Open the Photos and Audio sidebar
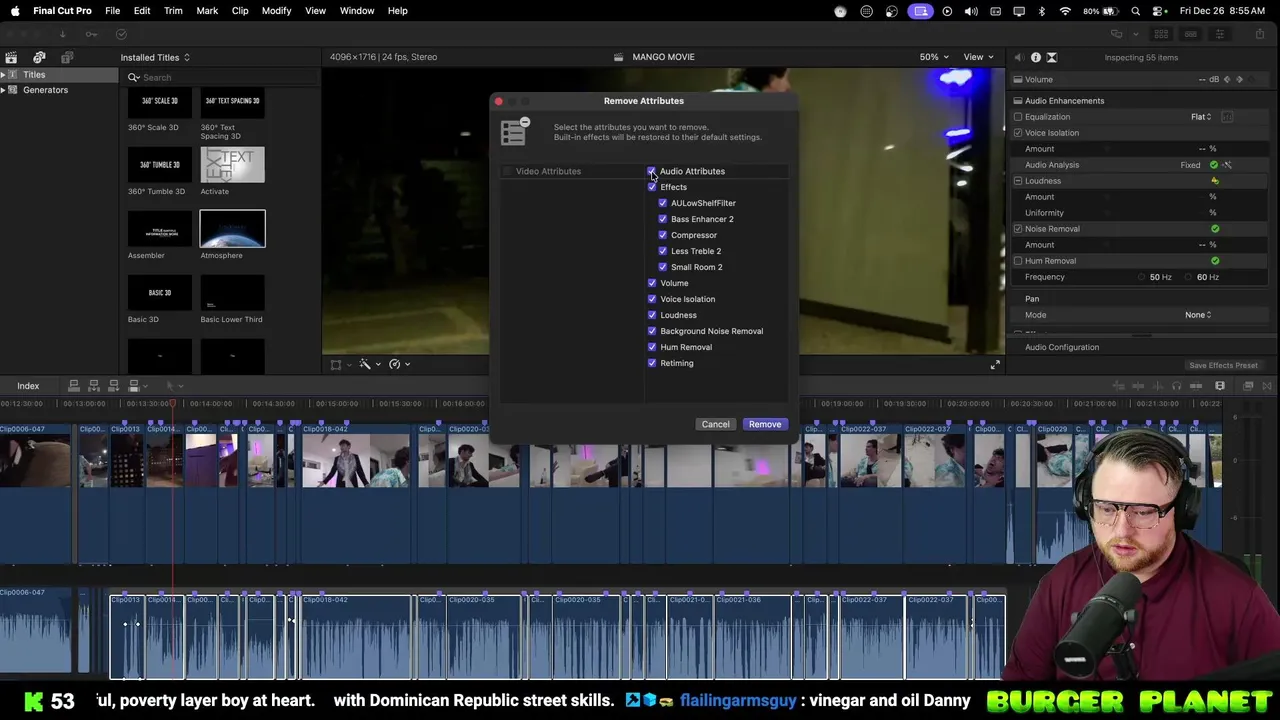Image resolution: width=1280 pixels, height=720 pixels. (39, 57)
